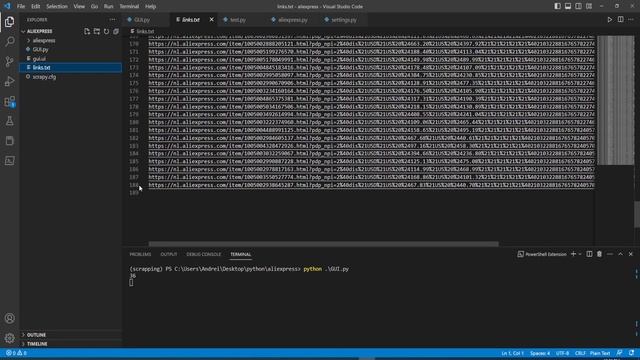Screen dimensions: 640x360
Task: Click errors and warnings status indicator
Action: point(16,353)
